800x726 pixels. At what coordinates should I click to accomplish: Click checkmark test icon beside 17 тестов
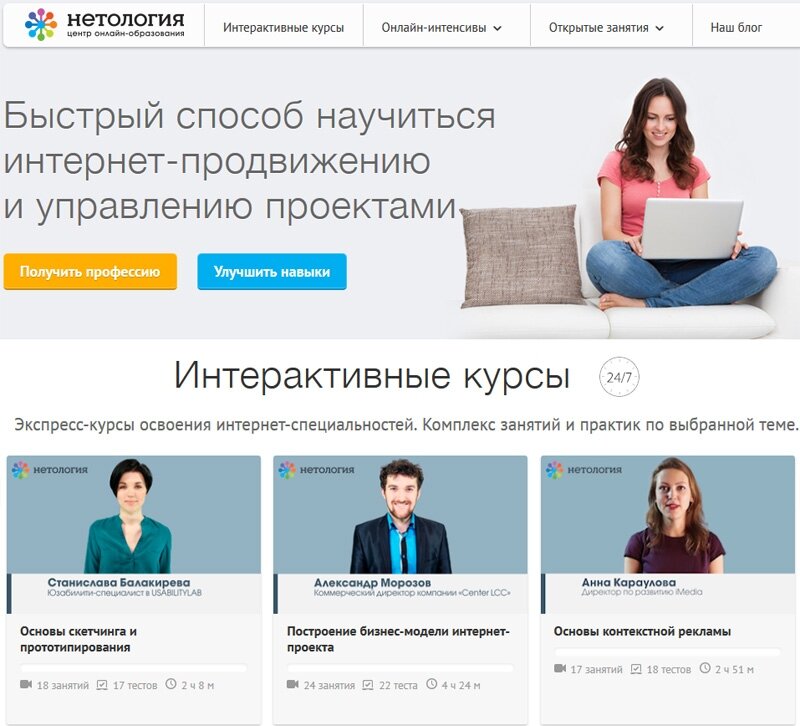102,685
